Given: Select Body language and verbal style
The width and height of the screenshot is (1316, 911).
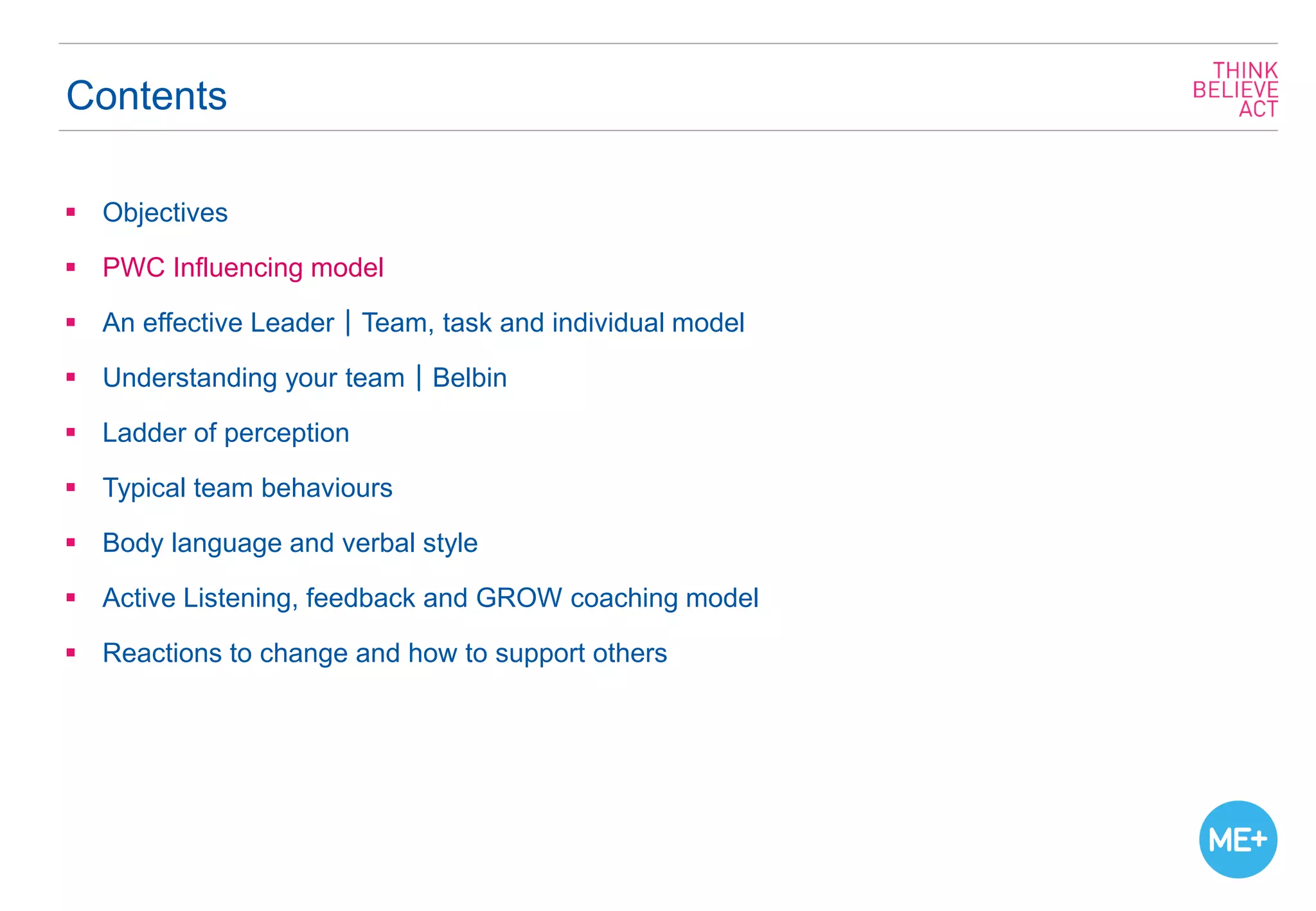Looking at the screenshot, I should point(290,544).
